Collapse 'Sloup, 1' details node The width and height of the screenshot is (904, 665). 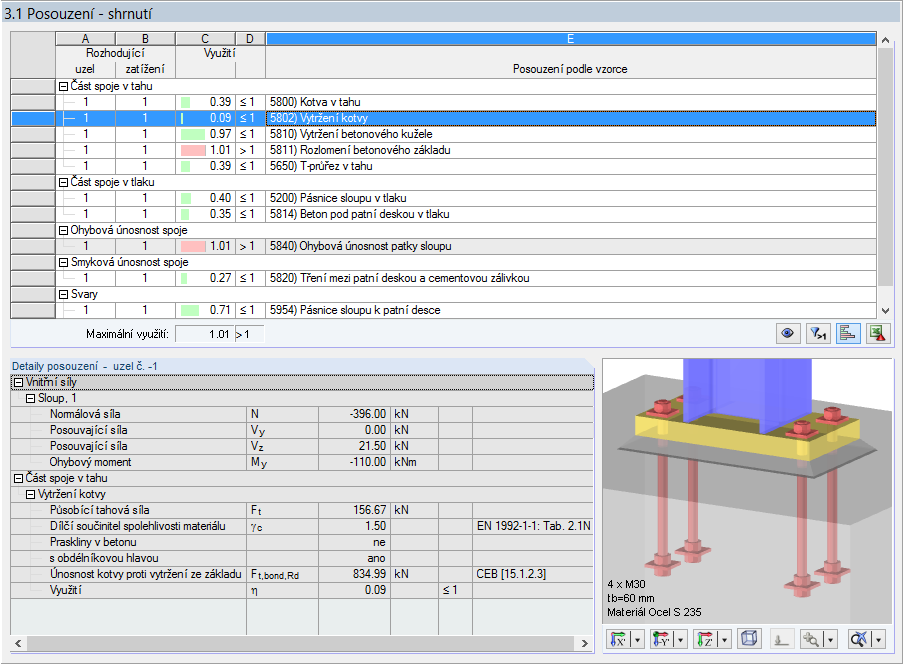[31, 399]
